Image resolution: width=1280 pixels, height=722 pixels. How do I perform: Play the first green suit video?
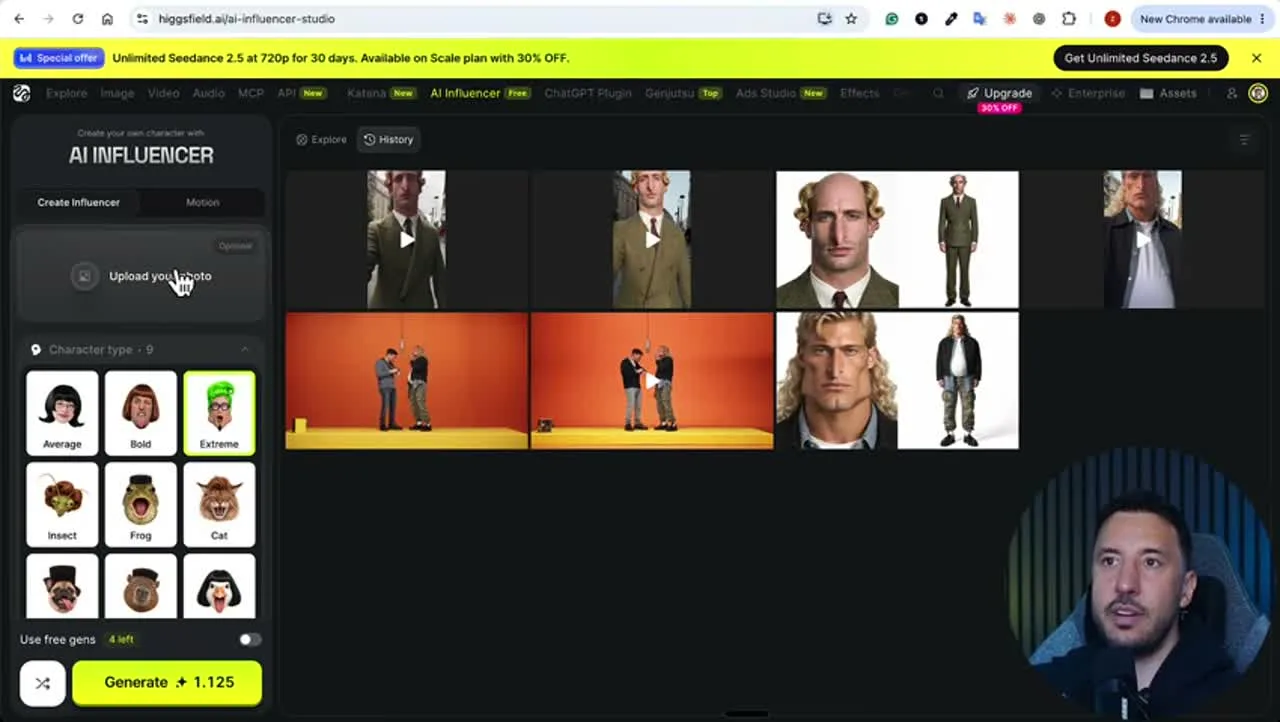tap(407, 240)
